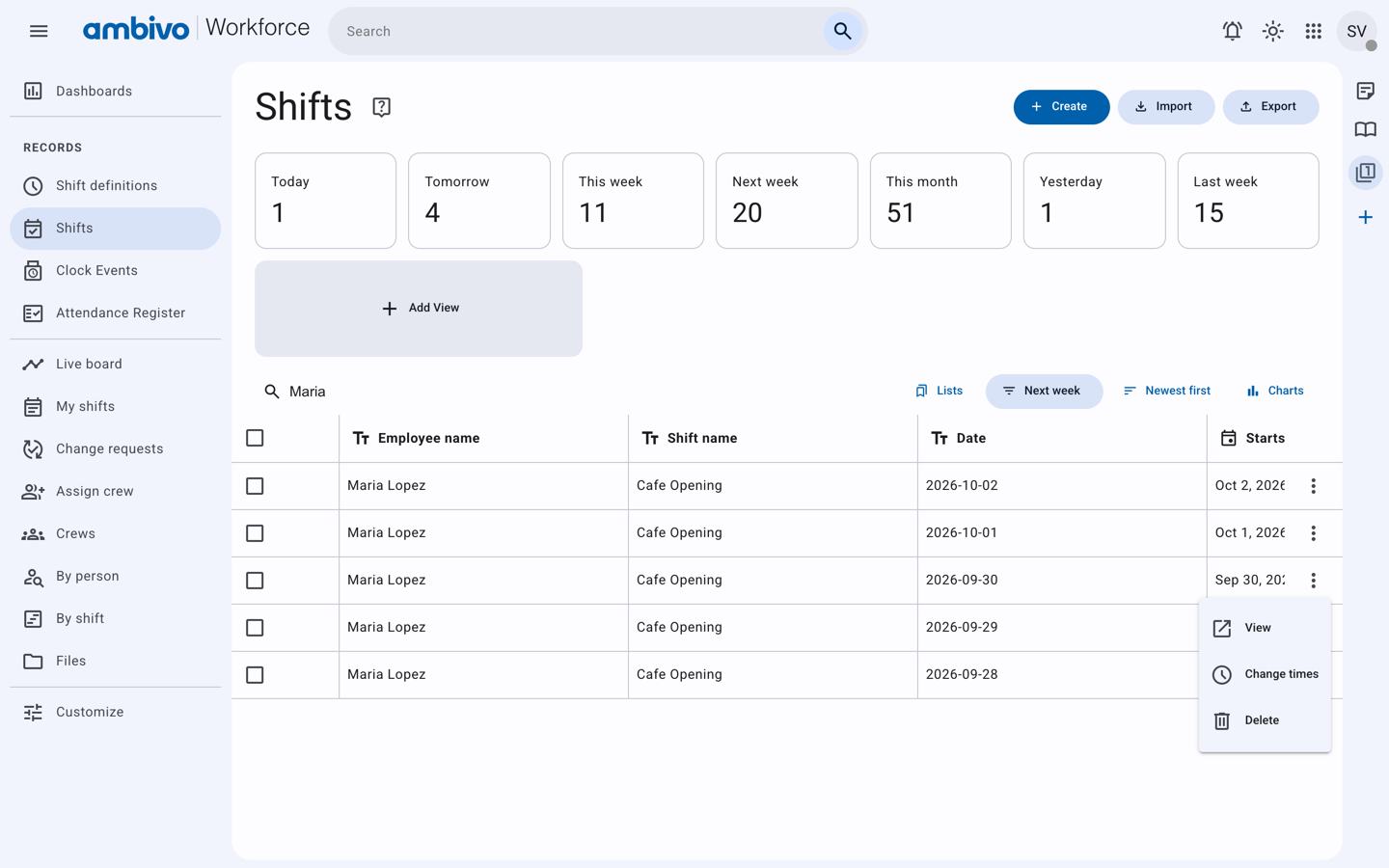Check the box on the 2026-09-29 row

coord(255,628)
